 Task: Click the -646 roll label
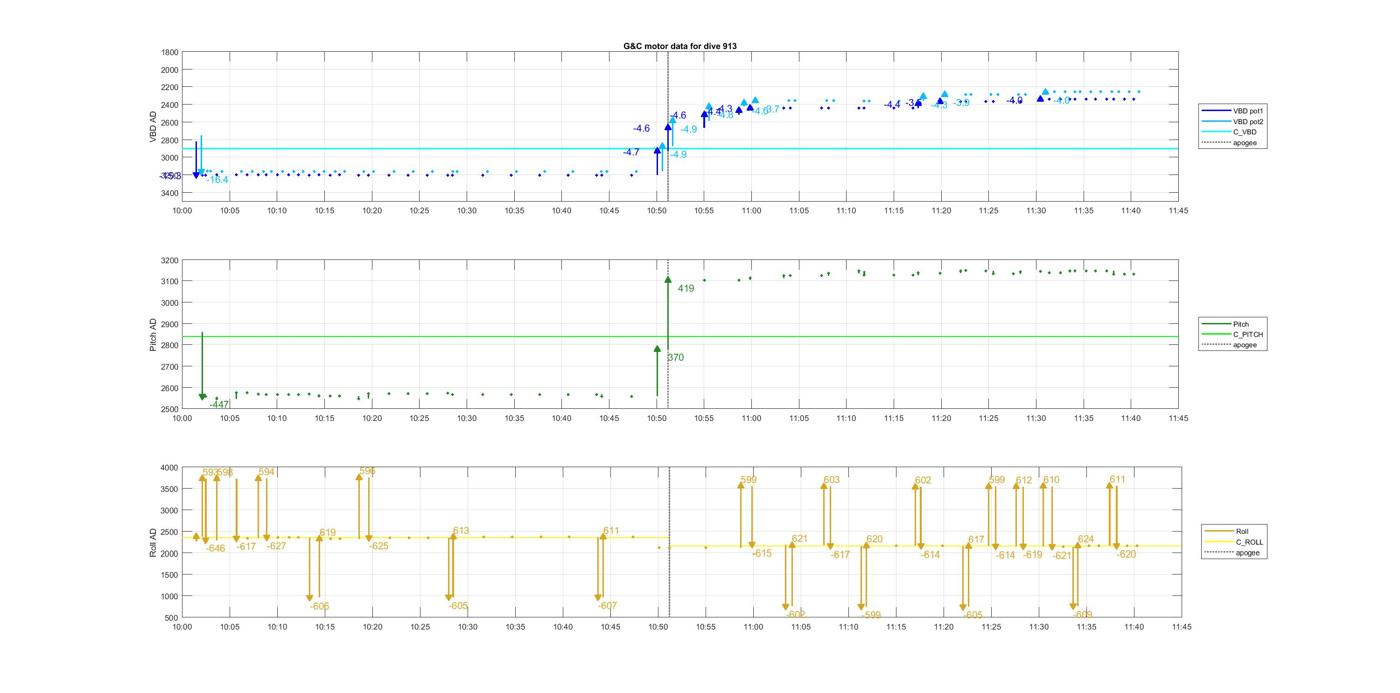tap(216, 548)
